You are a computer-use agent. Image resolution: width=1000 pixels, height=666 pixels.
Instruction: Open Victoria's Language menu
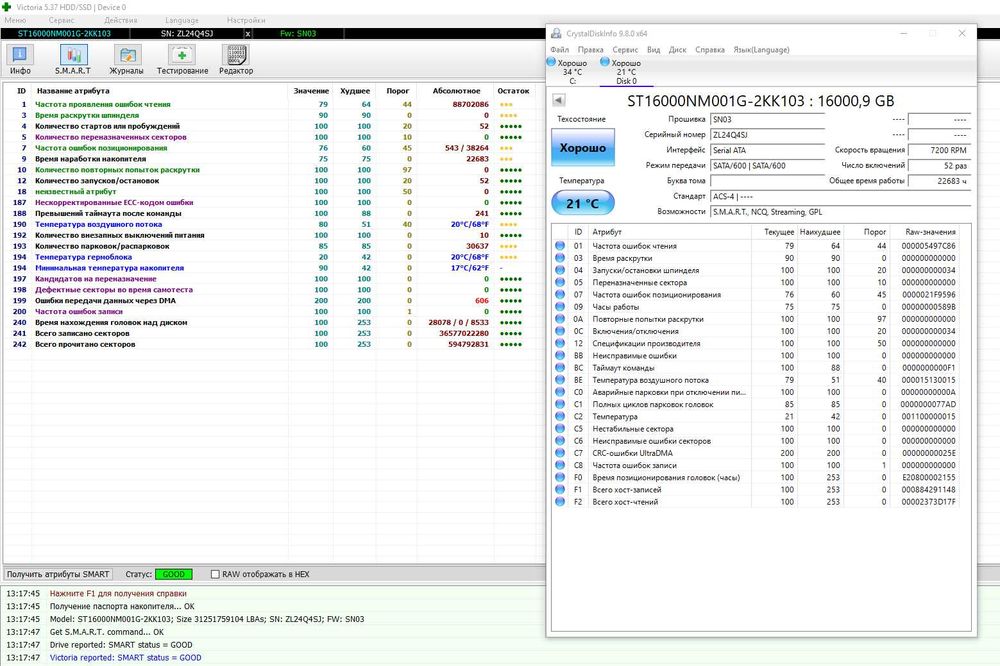coord(182,20)
